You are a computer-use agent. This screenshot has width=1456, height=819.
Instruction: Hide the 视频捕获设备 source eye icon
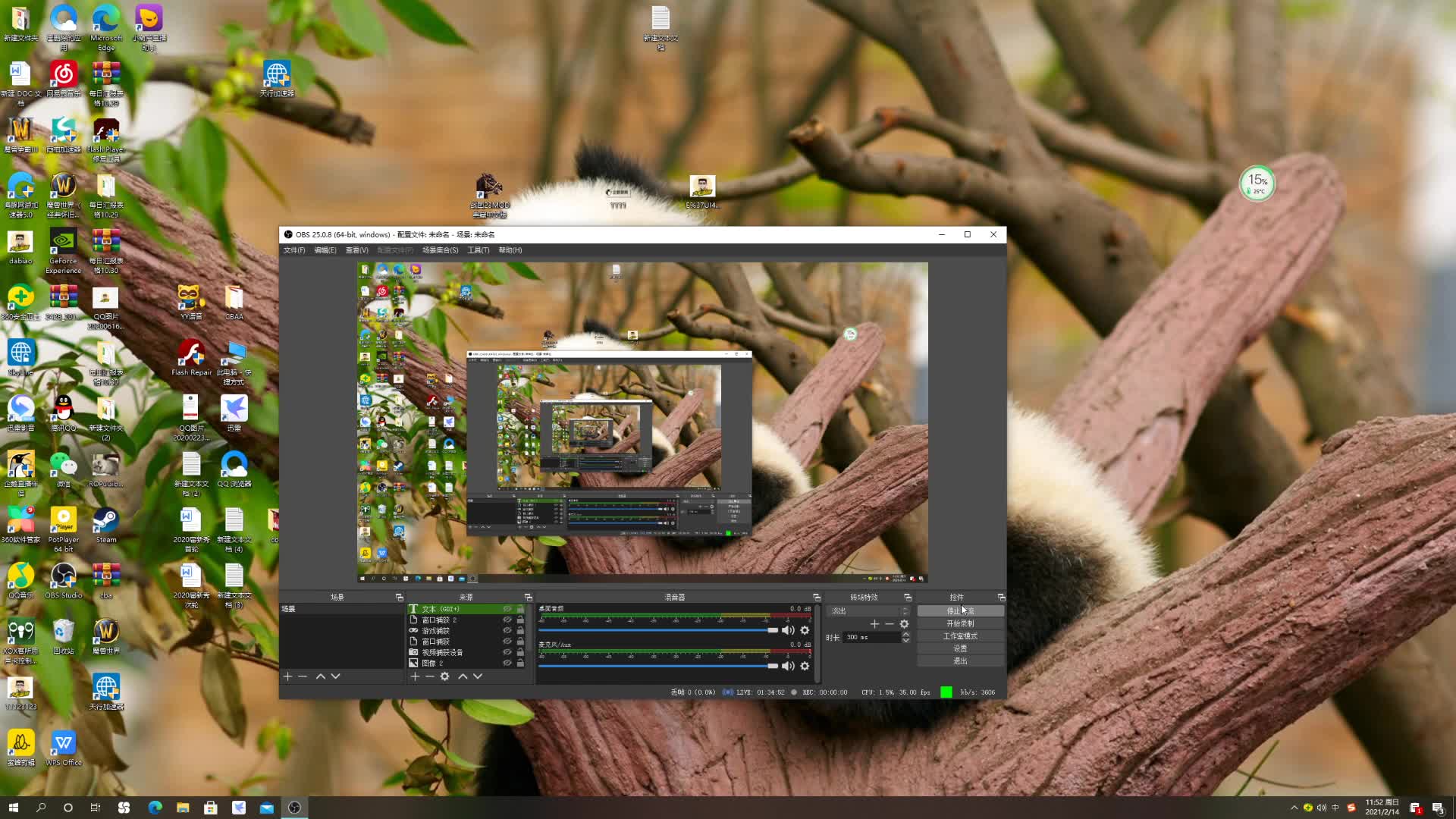pyautogui.click(x=507, y=652)
